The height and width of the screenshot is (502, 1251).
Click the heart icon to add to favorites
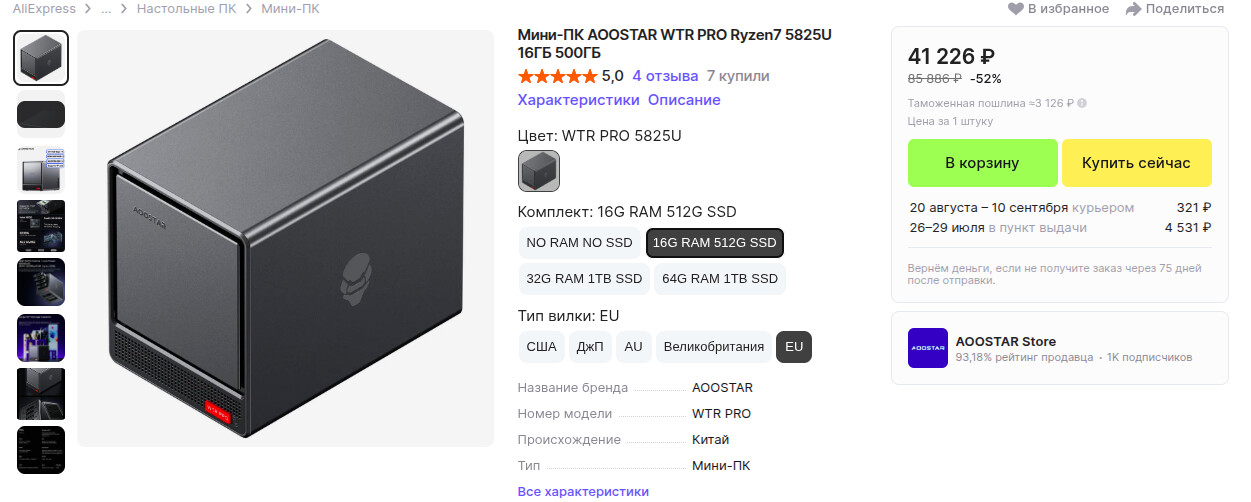tap(1015, 9)
